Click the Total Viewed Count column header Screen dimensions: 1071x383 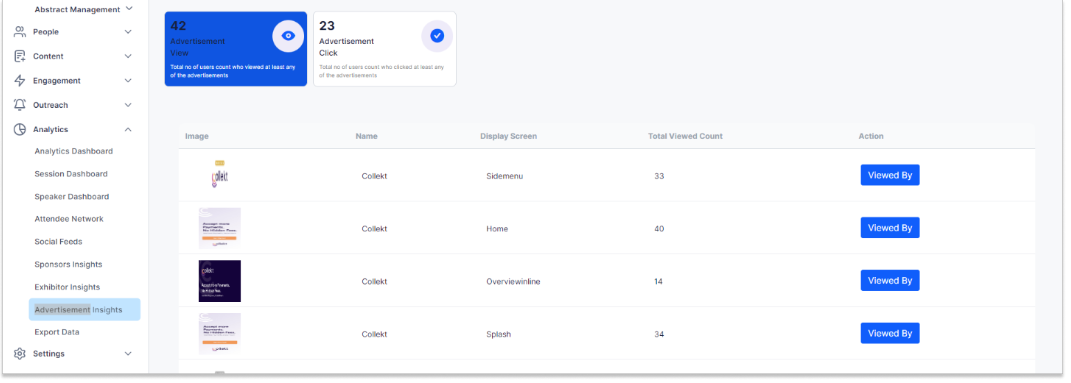coord(685,137)
